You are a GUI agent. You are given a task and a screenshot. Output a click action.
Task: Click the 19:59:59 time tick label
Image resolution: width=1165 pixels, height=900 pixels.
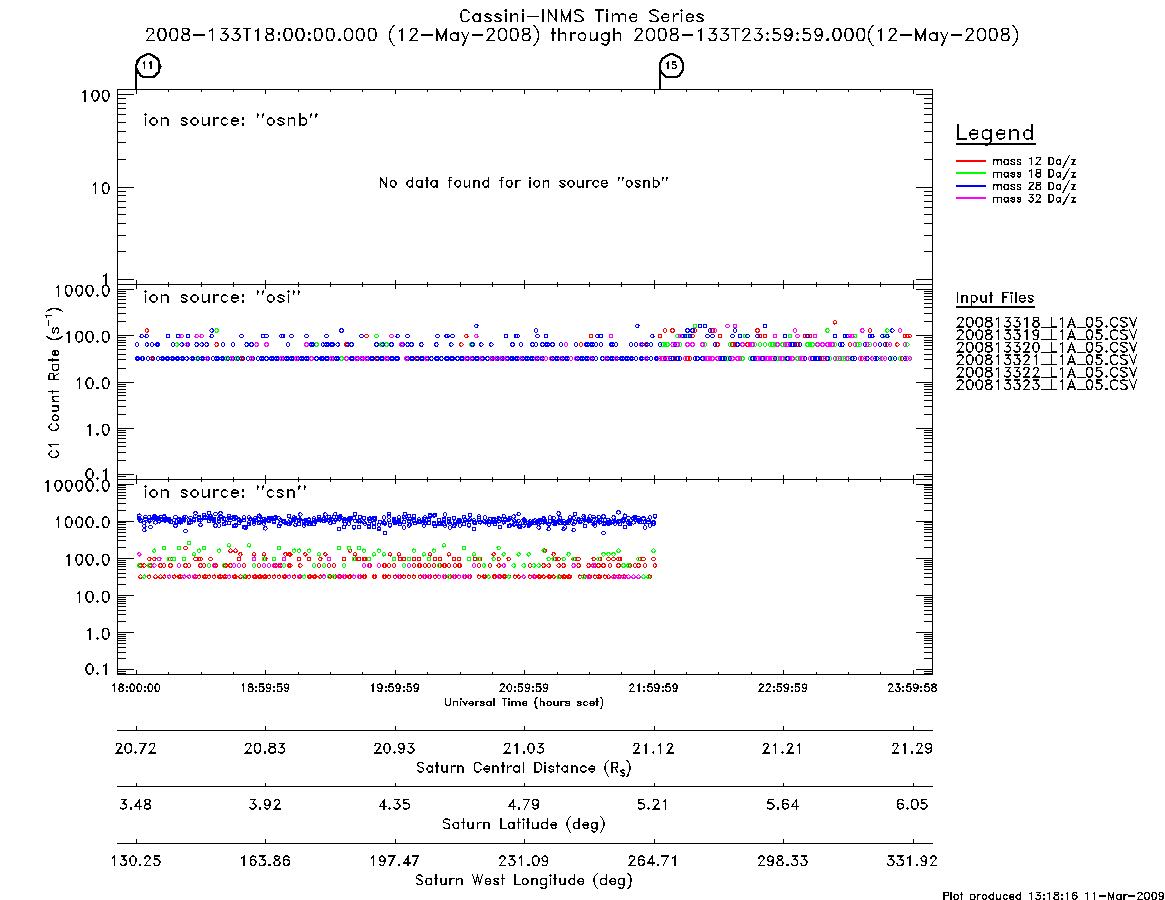coord(395,688)
